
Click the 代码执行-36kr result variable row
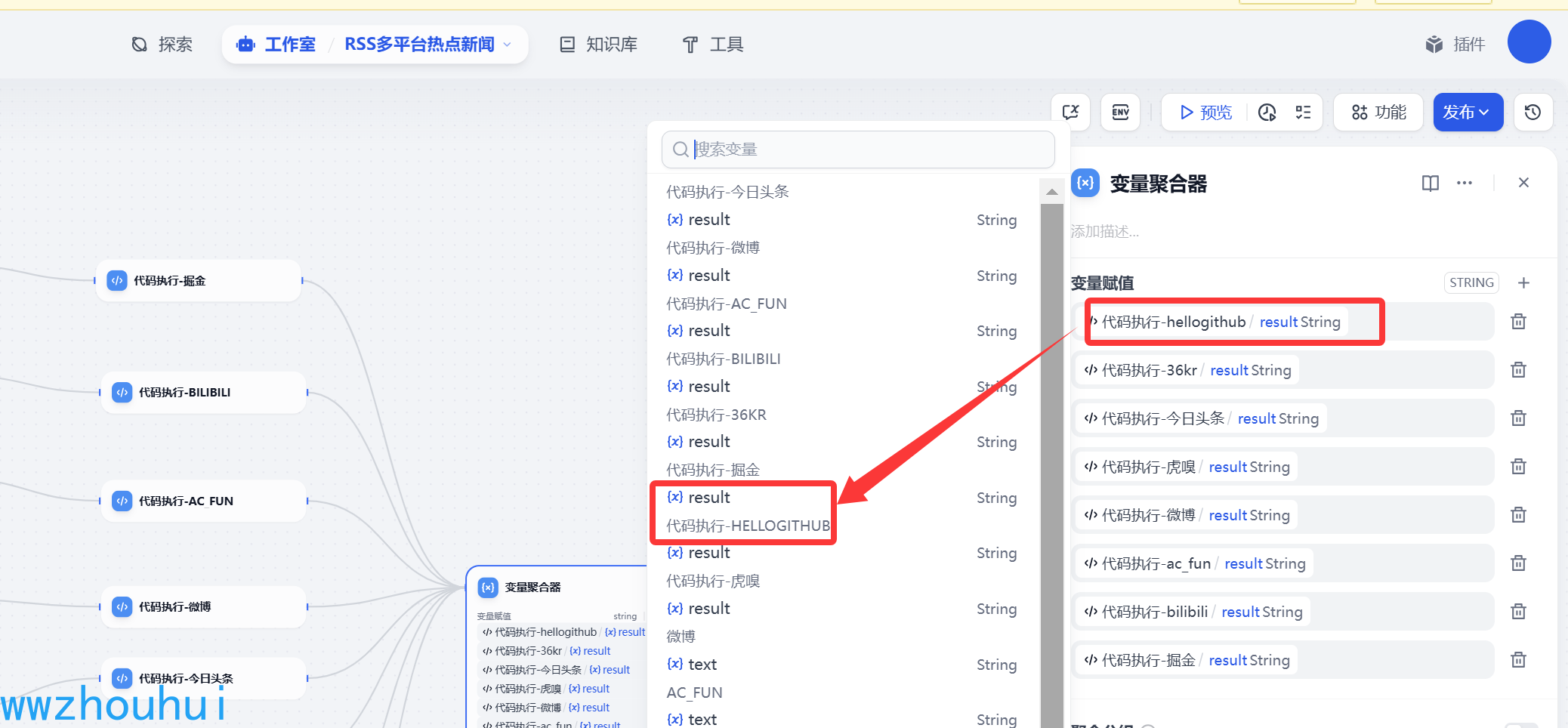1282,370
